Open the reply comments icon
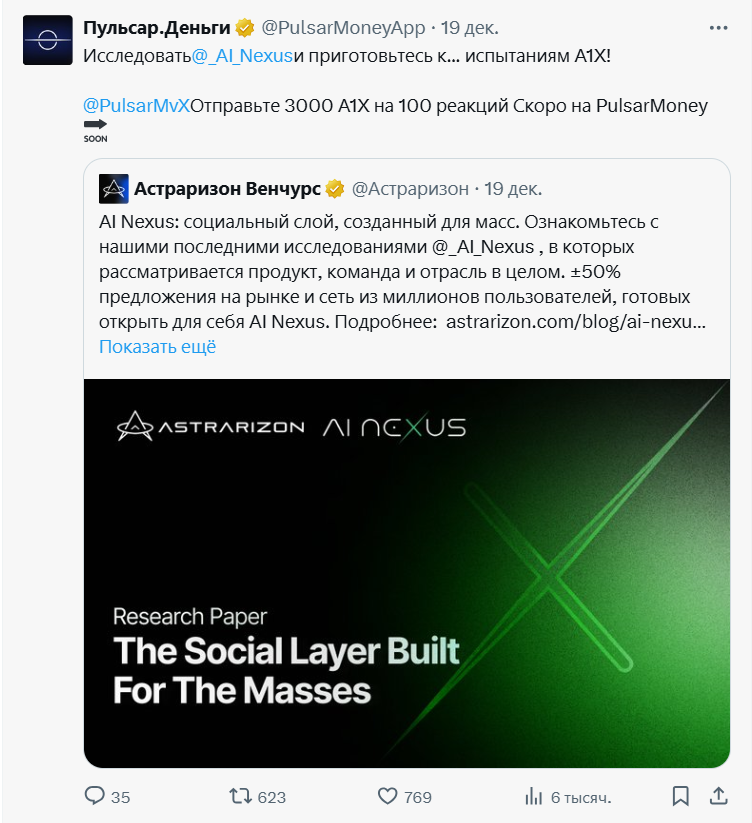The image size is (752, 823). click(x=94, y=797)
